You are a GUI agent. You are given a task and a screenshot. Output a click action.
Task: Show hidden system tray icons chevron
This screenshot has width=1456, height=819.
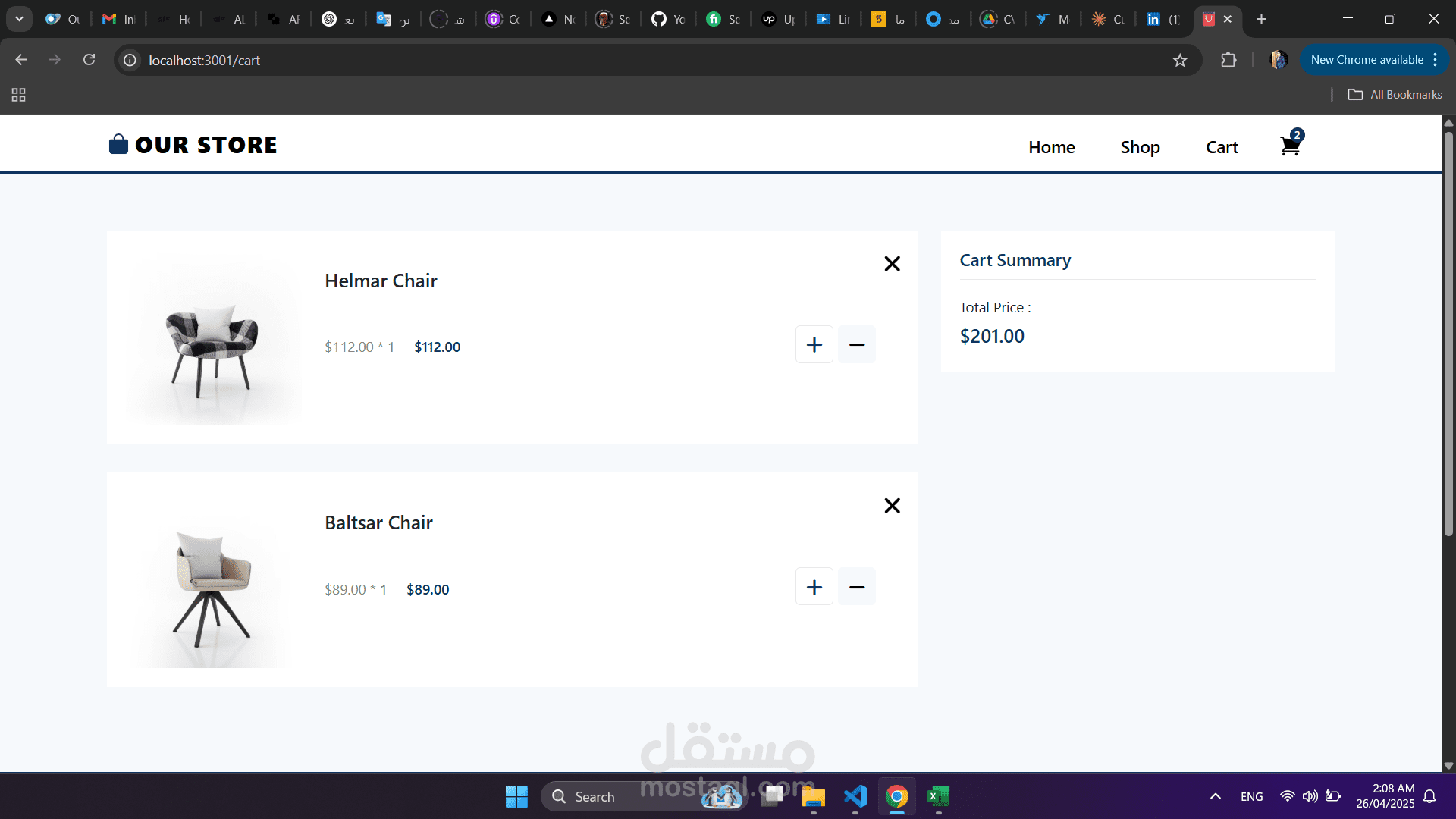tap(1215, 796)
